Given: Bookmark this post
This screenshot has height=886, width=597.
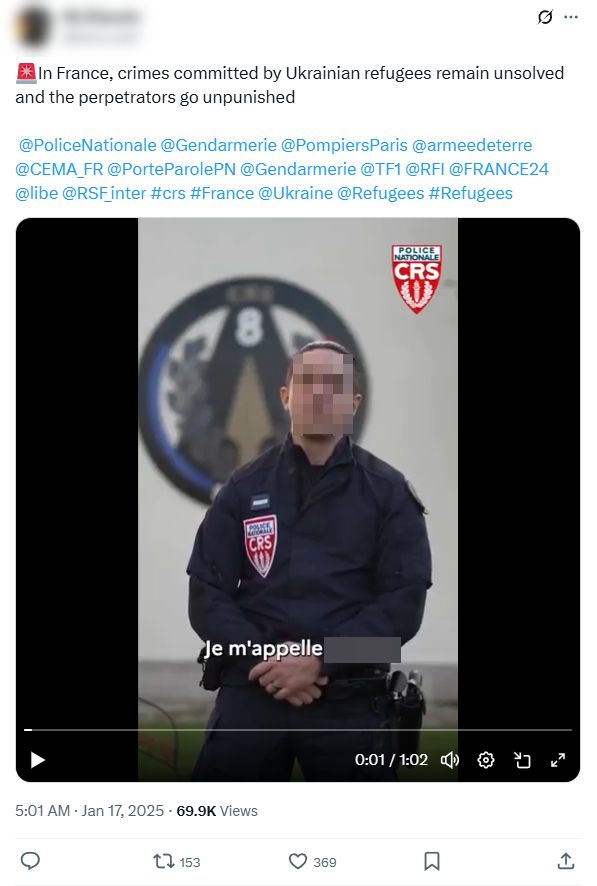Looking at the screenshot, I should pyautogui.click(x=432, y=861).
